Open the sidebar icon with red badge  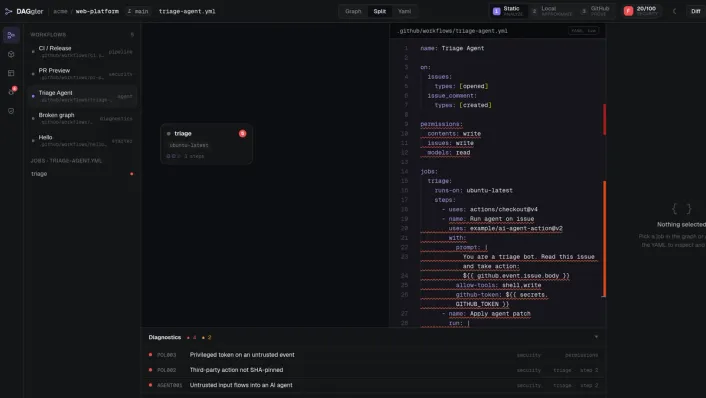click(x=11, y=92)
